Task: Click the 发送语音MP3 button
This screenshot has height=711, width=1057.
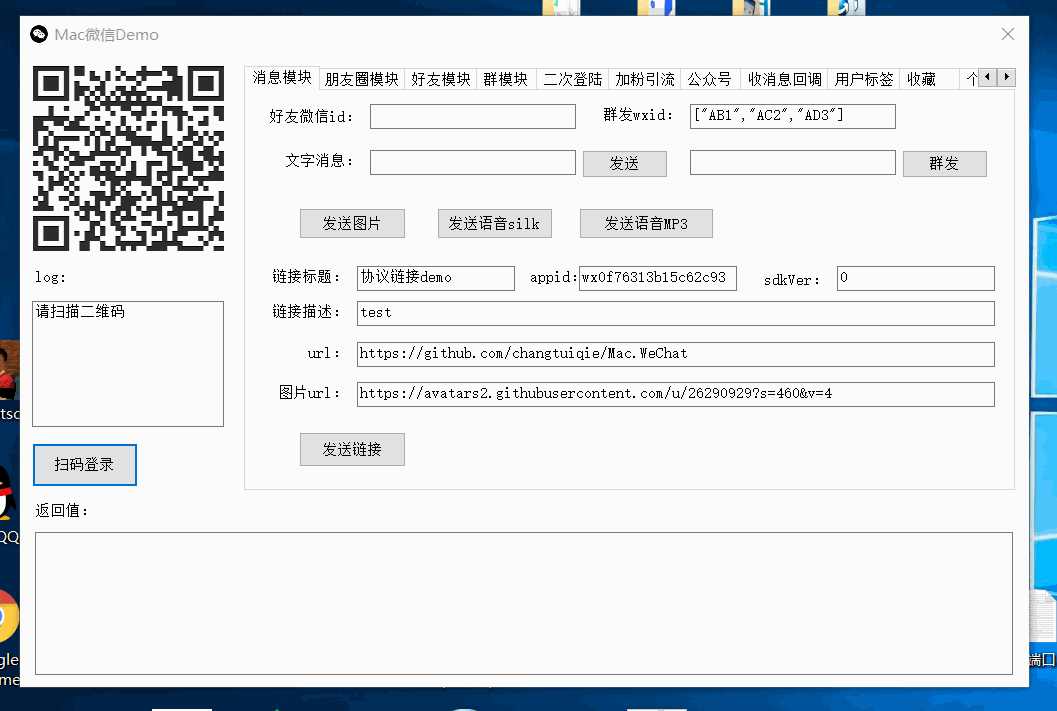Action: 646,224
